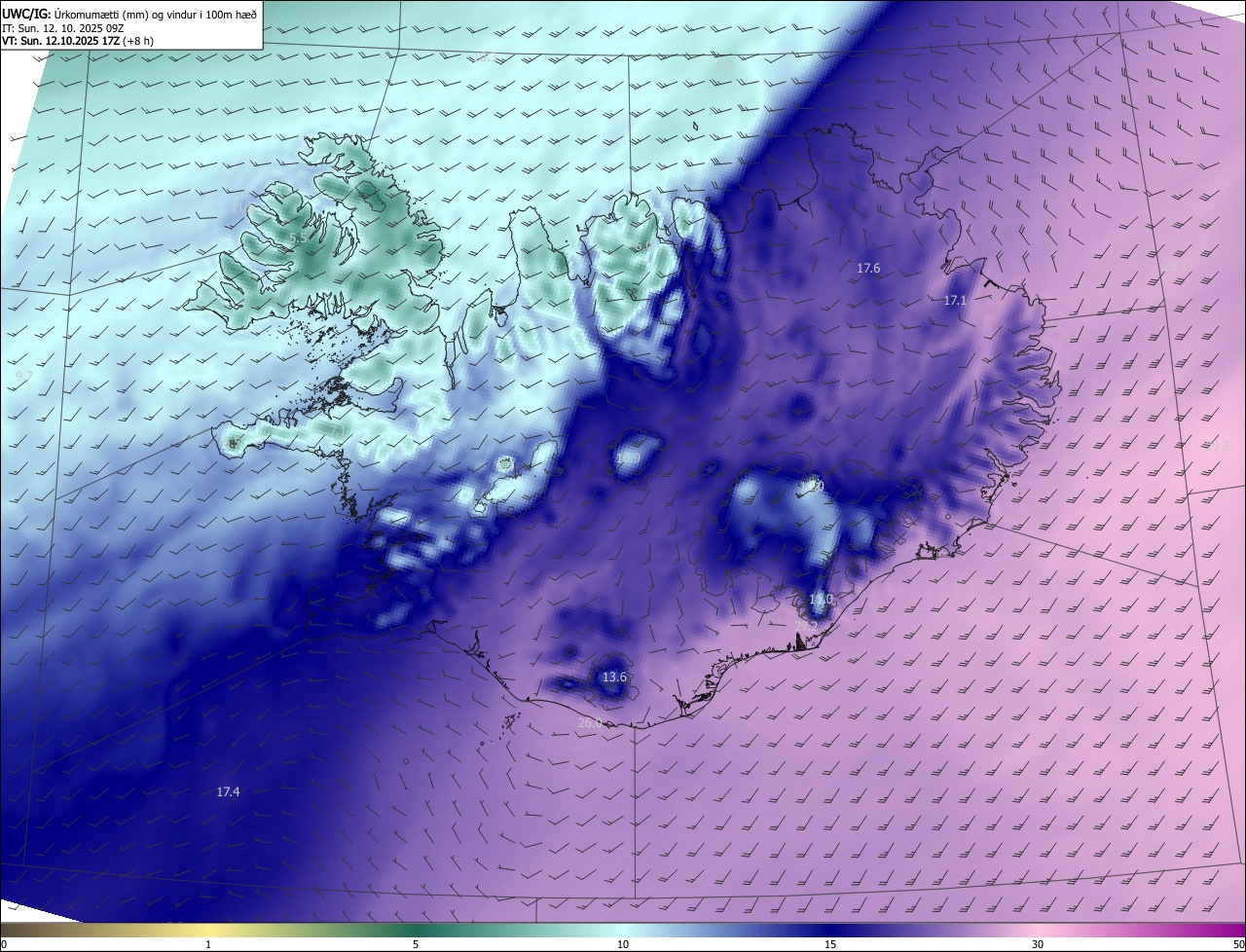
Task: Click the 17.4 value over the southwest ocean
Action: pos(228,792)
